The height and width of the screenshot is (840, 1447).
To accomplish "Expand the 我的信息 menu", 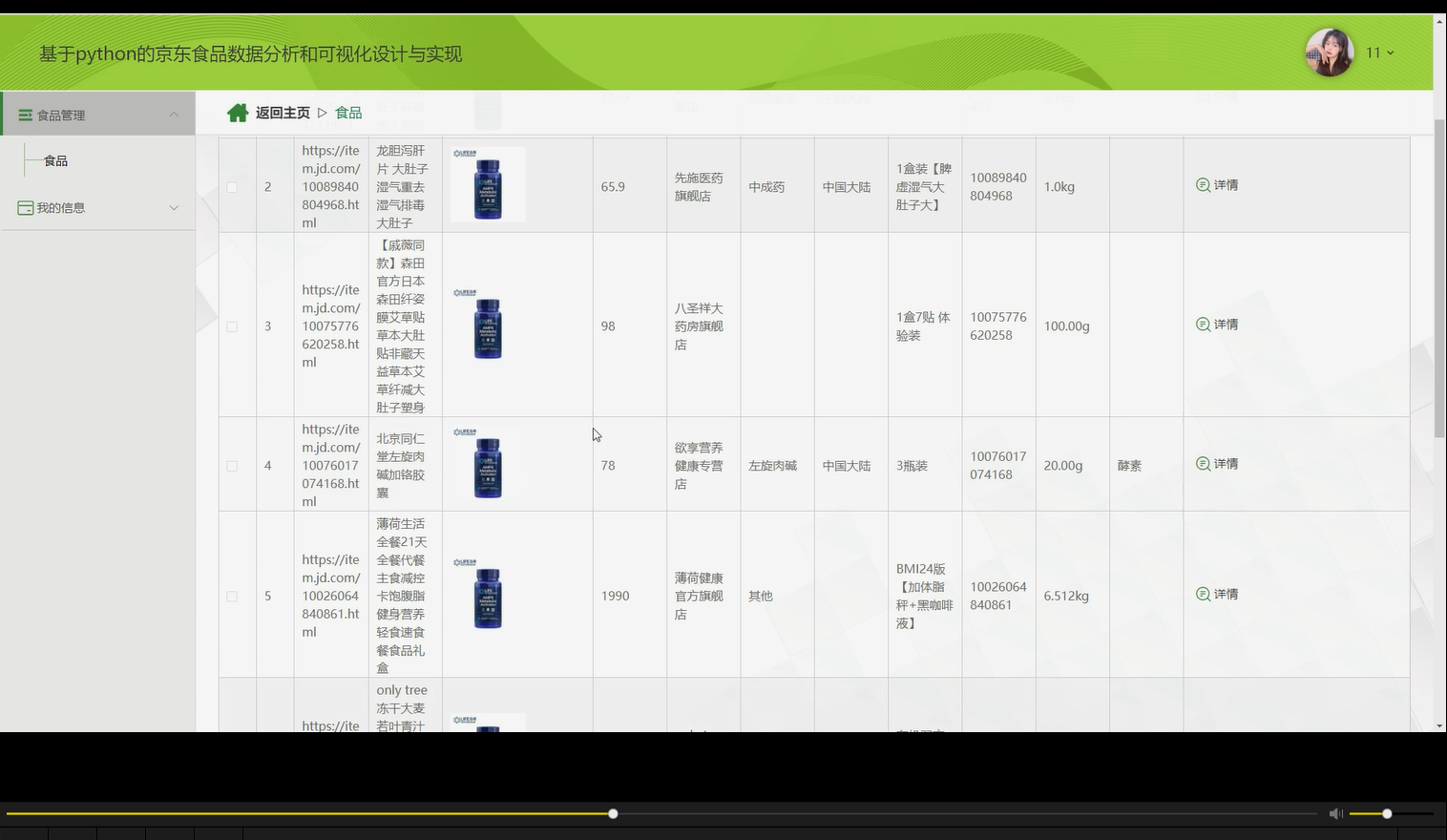I will point(174,207).
